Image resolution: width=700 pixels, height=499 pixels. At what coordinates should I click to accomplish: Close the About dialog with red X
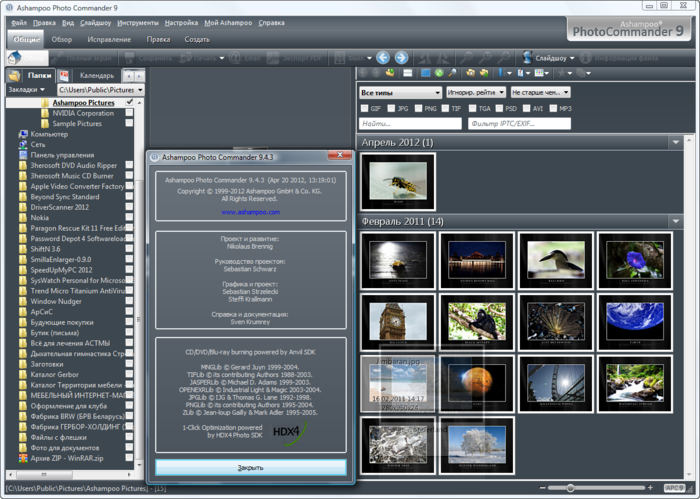[x=340, y=154]
